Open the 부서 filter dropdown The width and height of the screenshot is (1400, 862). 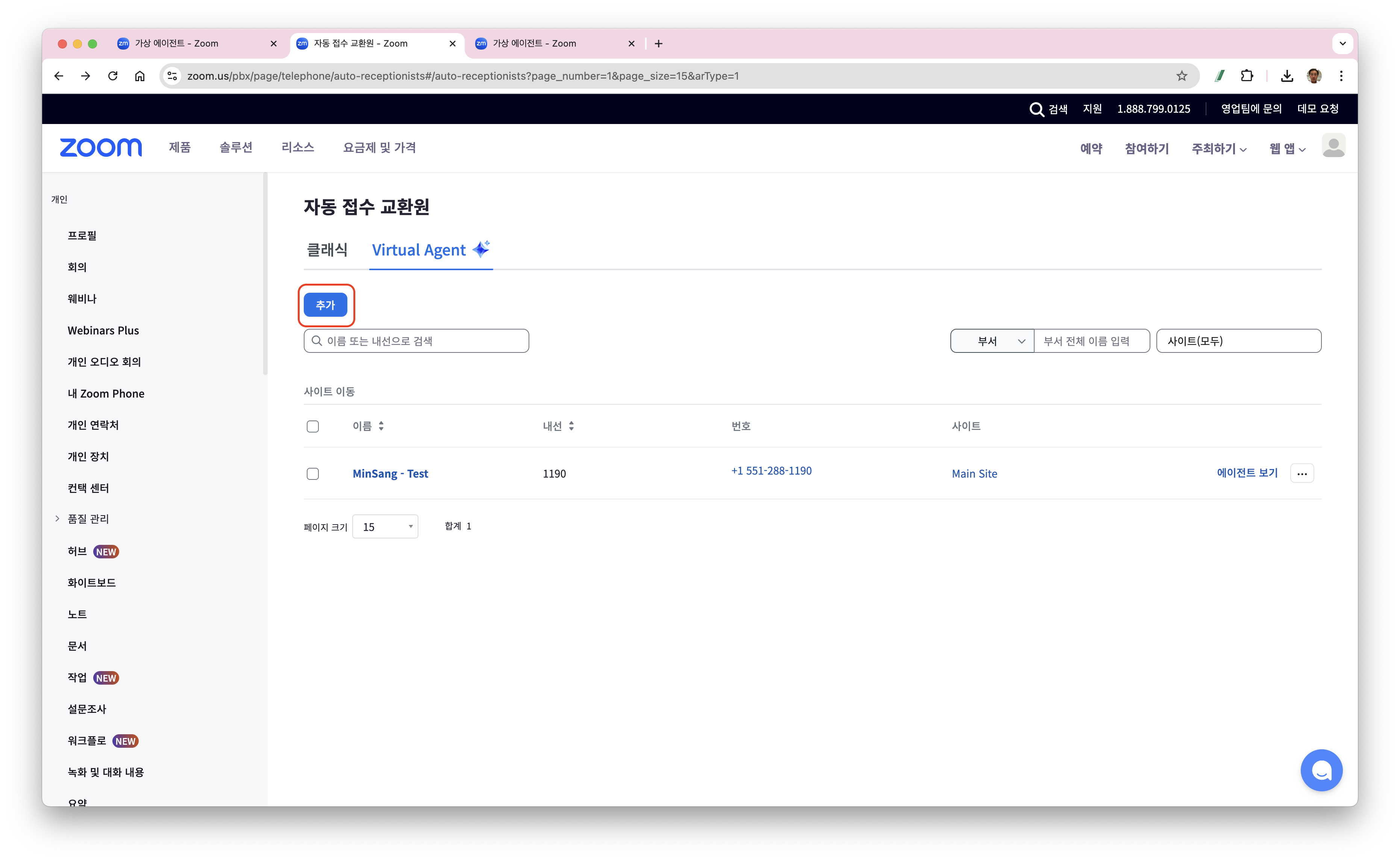992,341
